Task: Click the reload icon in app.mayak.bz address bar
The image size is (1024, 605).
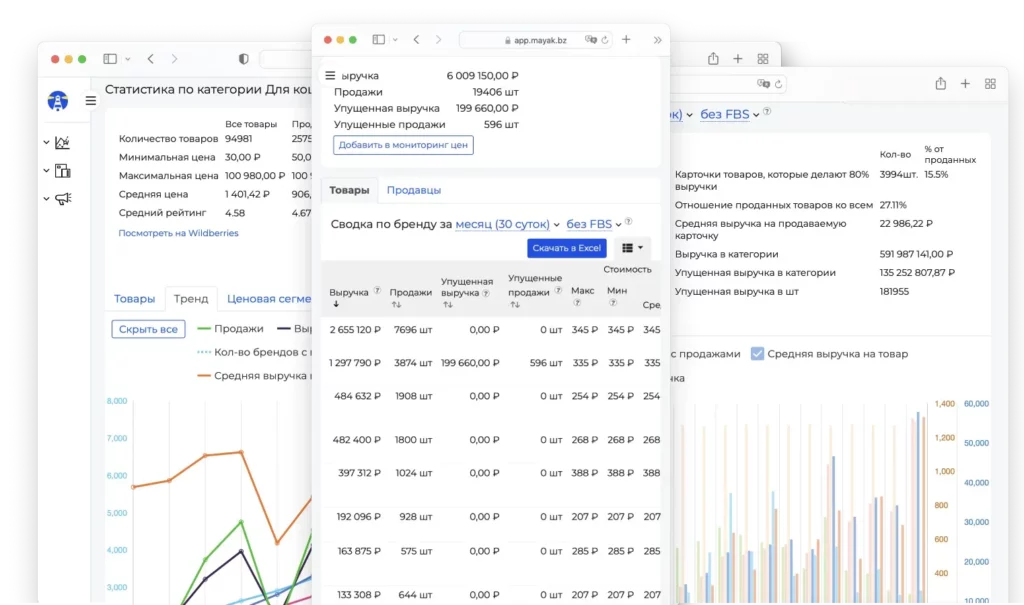Action: pos(605,40)
